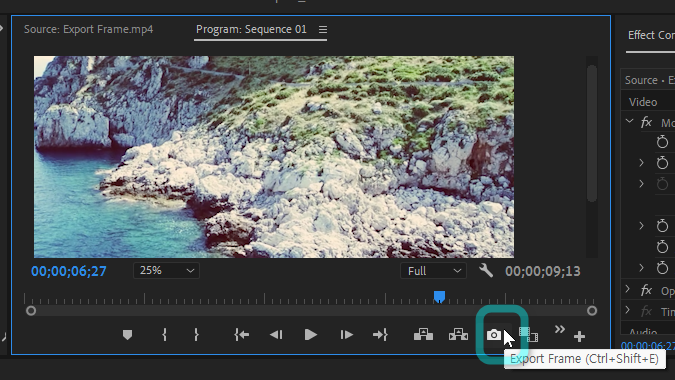Open the 25% zoom level dropdown
The image size is (675, 380).
pyautogui.click(x=166, y=271)
